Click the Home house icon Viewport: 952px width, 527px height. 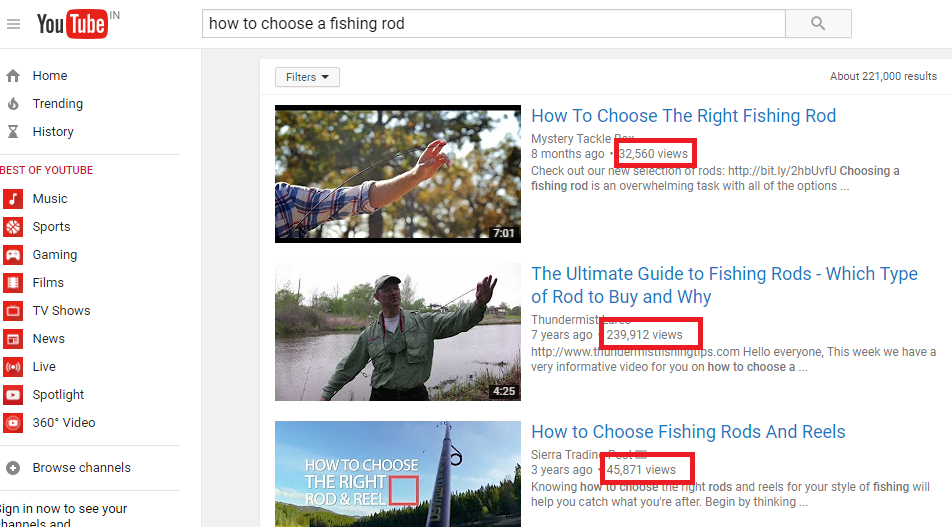point(13,76)
